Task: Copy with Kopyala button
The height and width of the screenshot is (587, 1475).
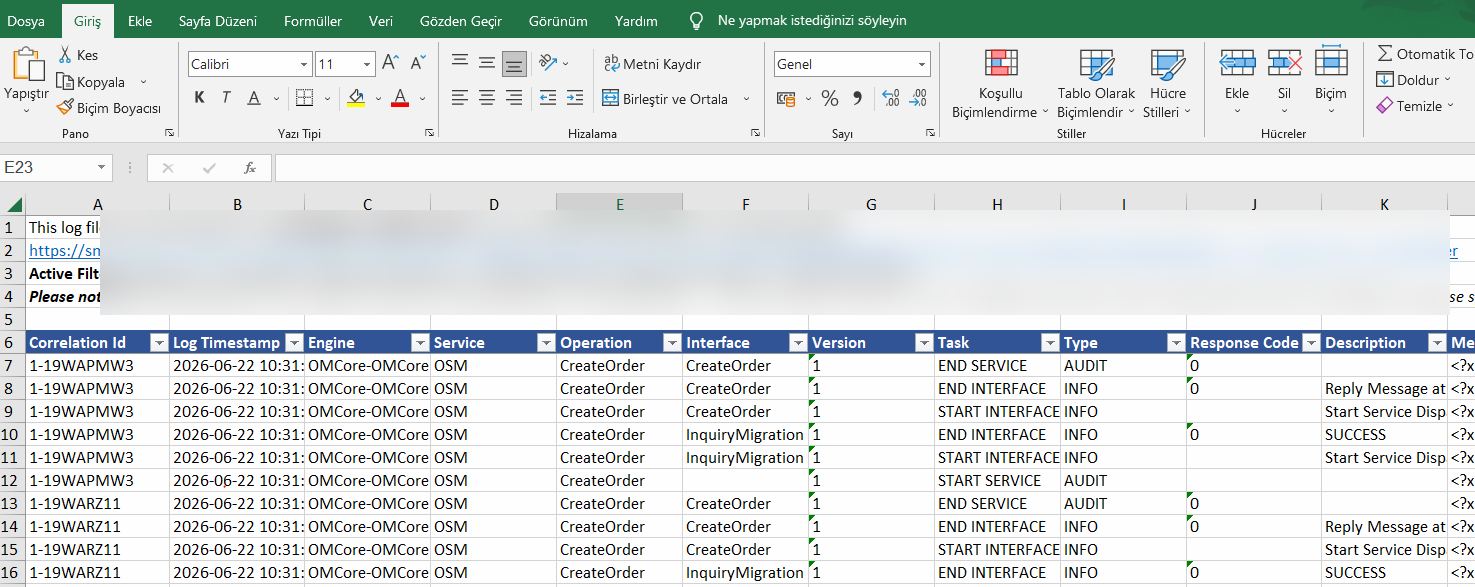Action: (91, 82)
